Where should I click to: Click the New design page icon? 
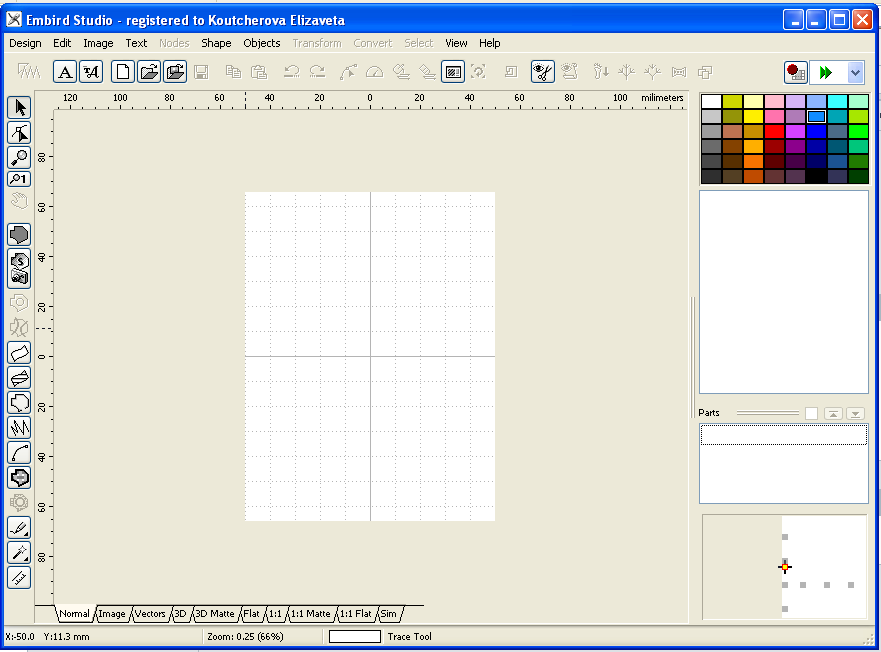[x=122, y=72]
